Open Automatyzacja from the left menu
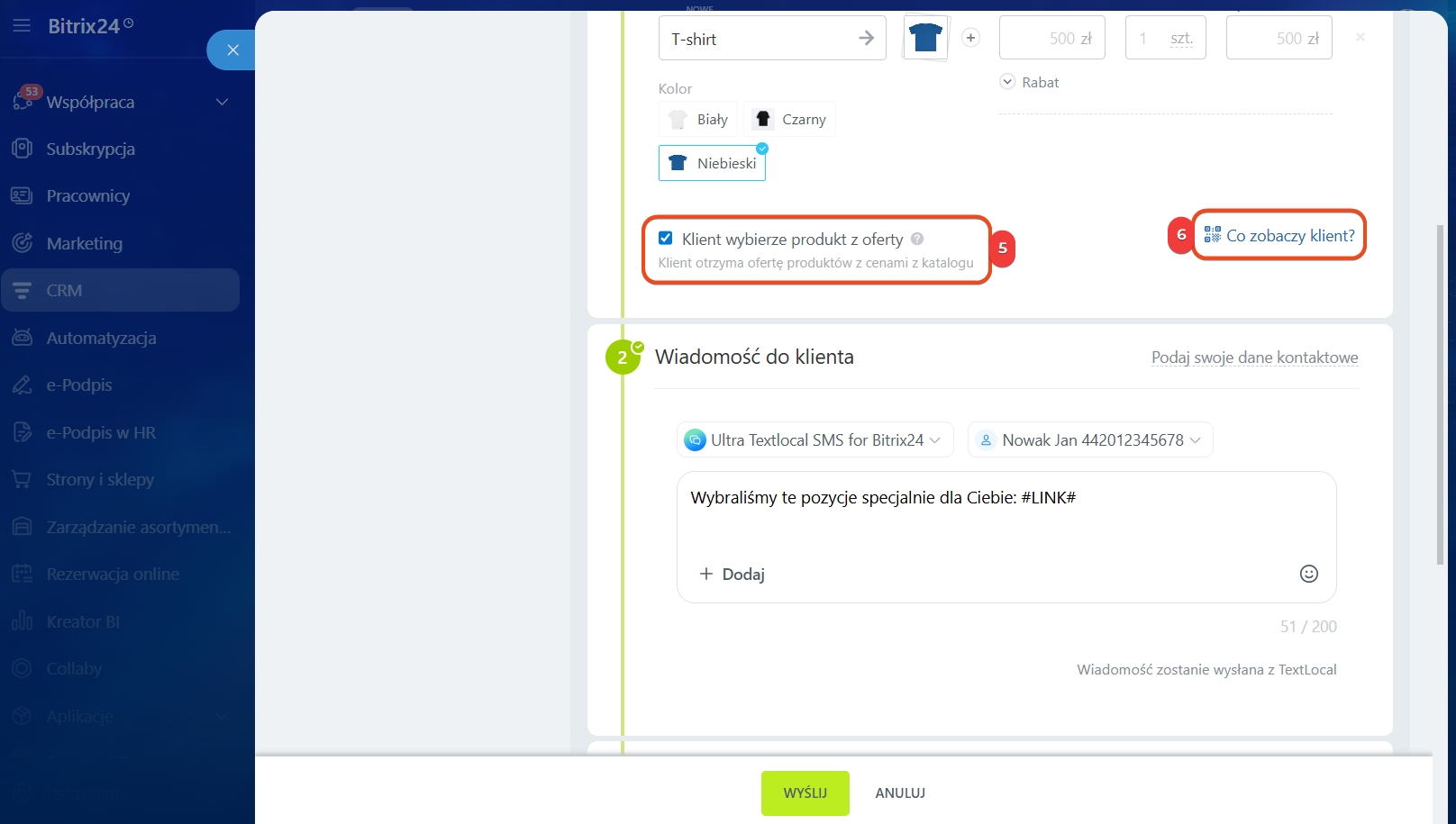Screen dimensions: 1456x824 (x=101, y=338)
